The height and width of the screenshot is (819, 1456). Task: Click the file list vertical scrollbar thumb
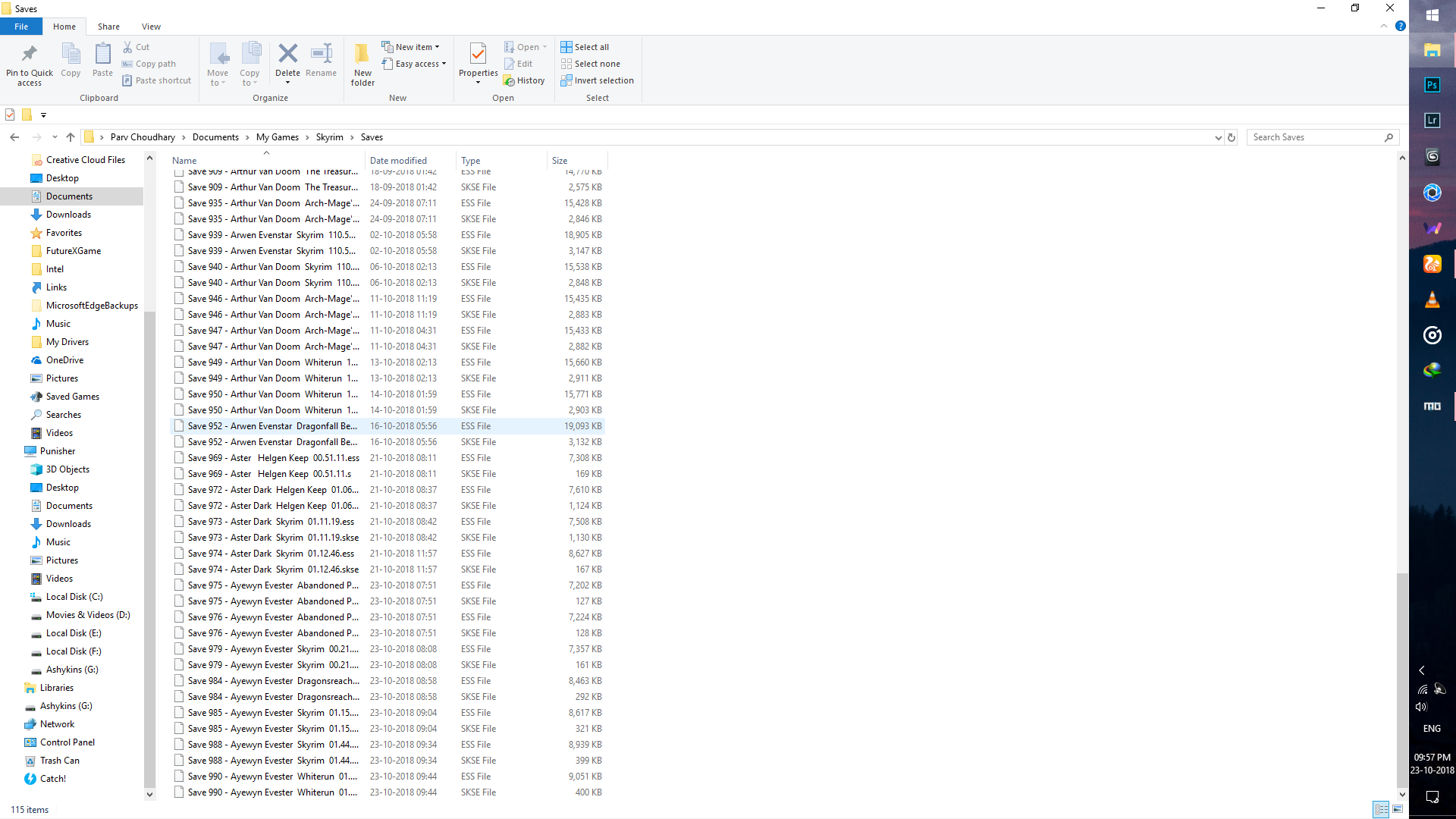pos(1401,680)
